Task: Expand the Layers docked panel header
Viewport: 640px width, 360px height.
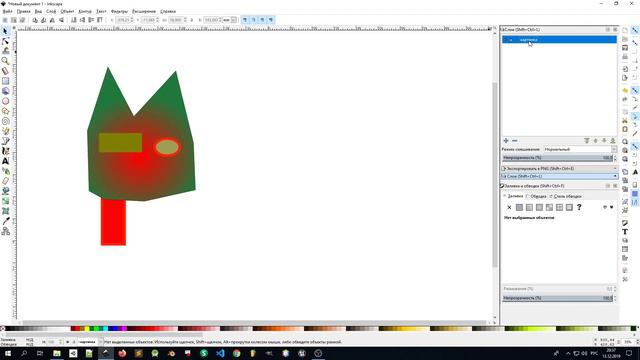Action: pyautogui.click(x=559, y=176)
